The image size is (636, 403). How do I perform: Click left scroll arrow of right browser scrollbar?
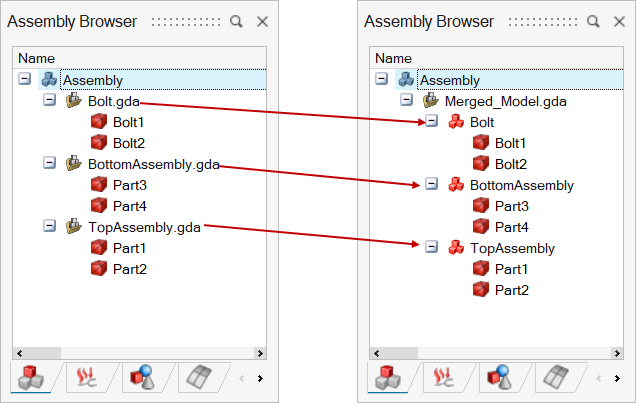pos(376,353)
